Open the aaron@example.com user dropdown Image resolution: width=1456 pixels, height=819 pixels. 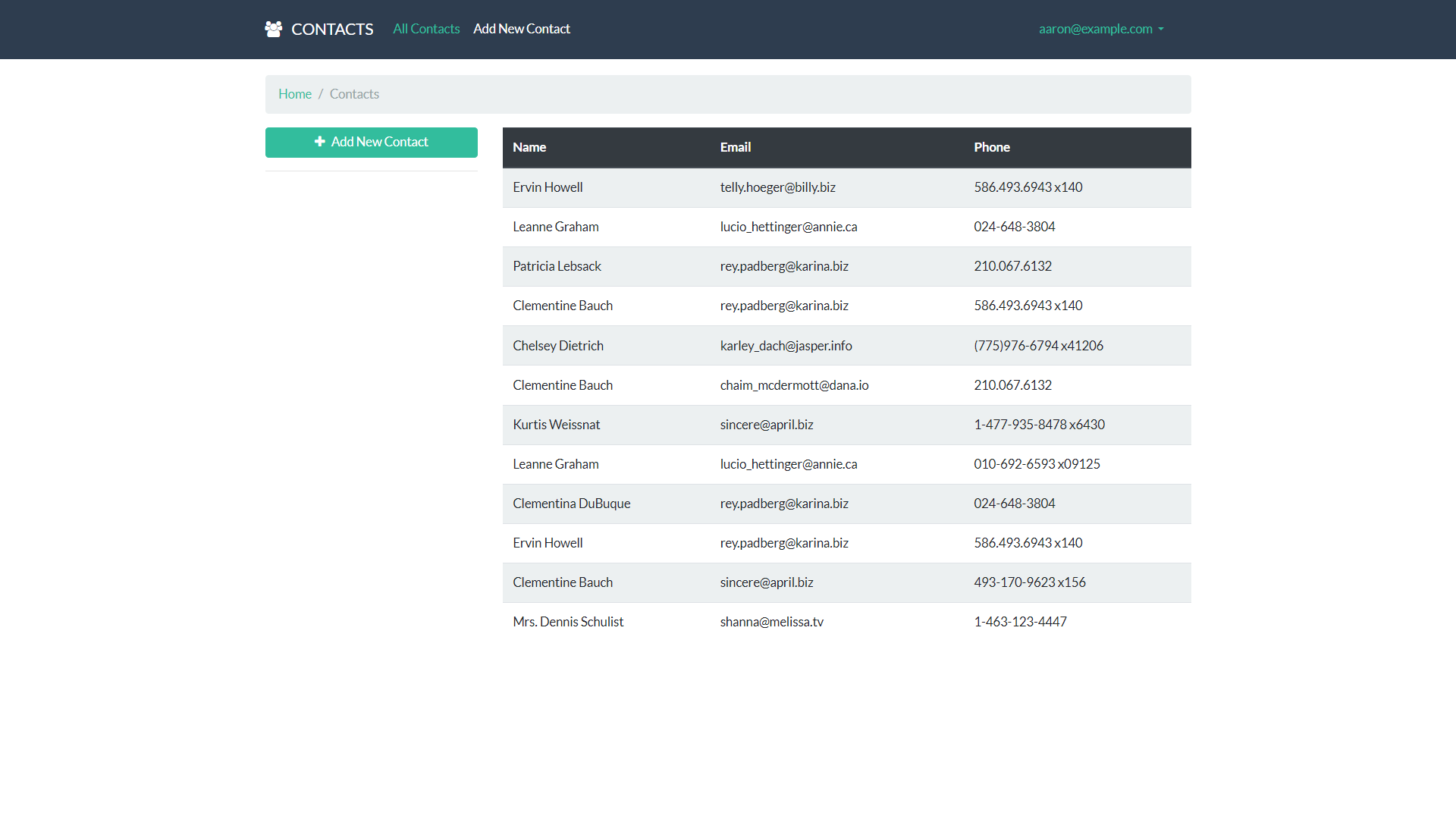coord(1095,29)
